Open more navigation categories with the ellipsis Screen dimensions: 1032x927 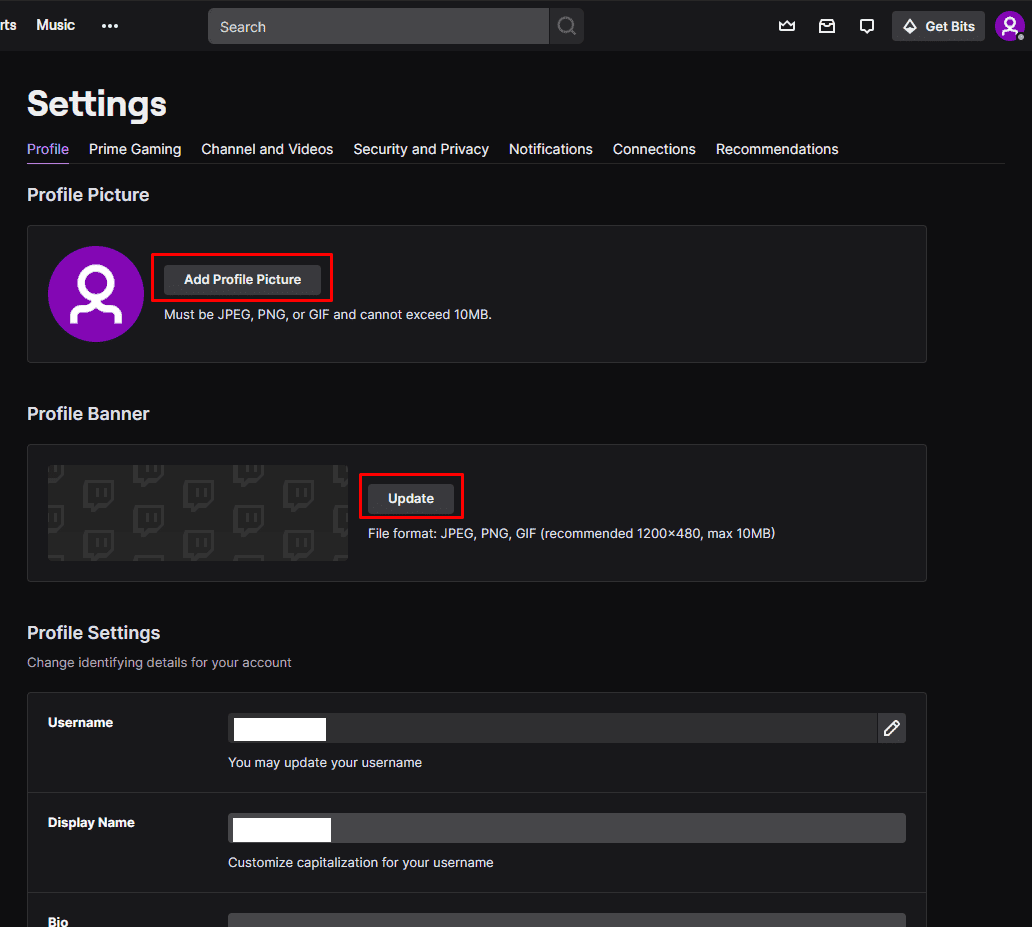pyautogui.click(x=110, y=26)
